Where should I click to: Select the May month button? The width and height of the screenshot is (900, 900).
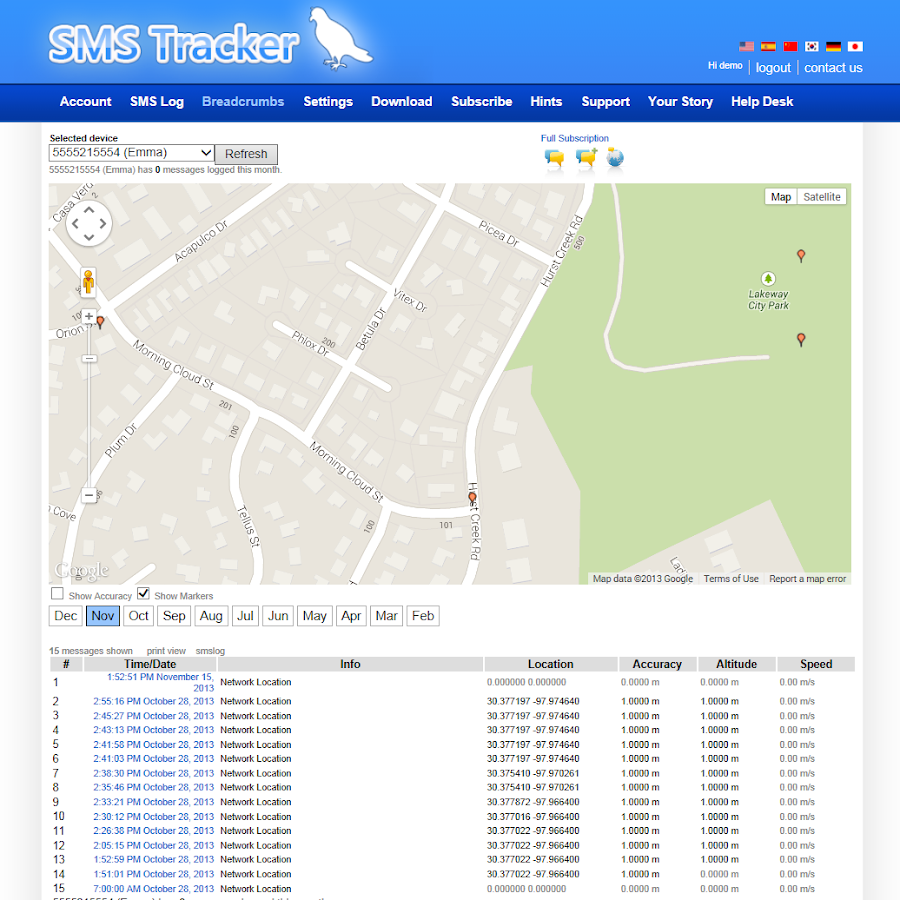click(315, 616)
